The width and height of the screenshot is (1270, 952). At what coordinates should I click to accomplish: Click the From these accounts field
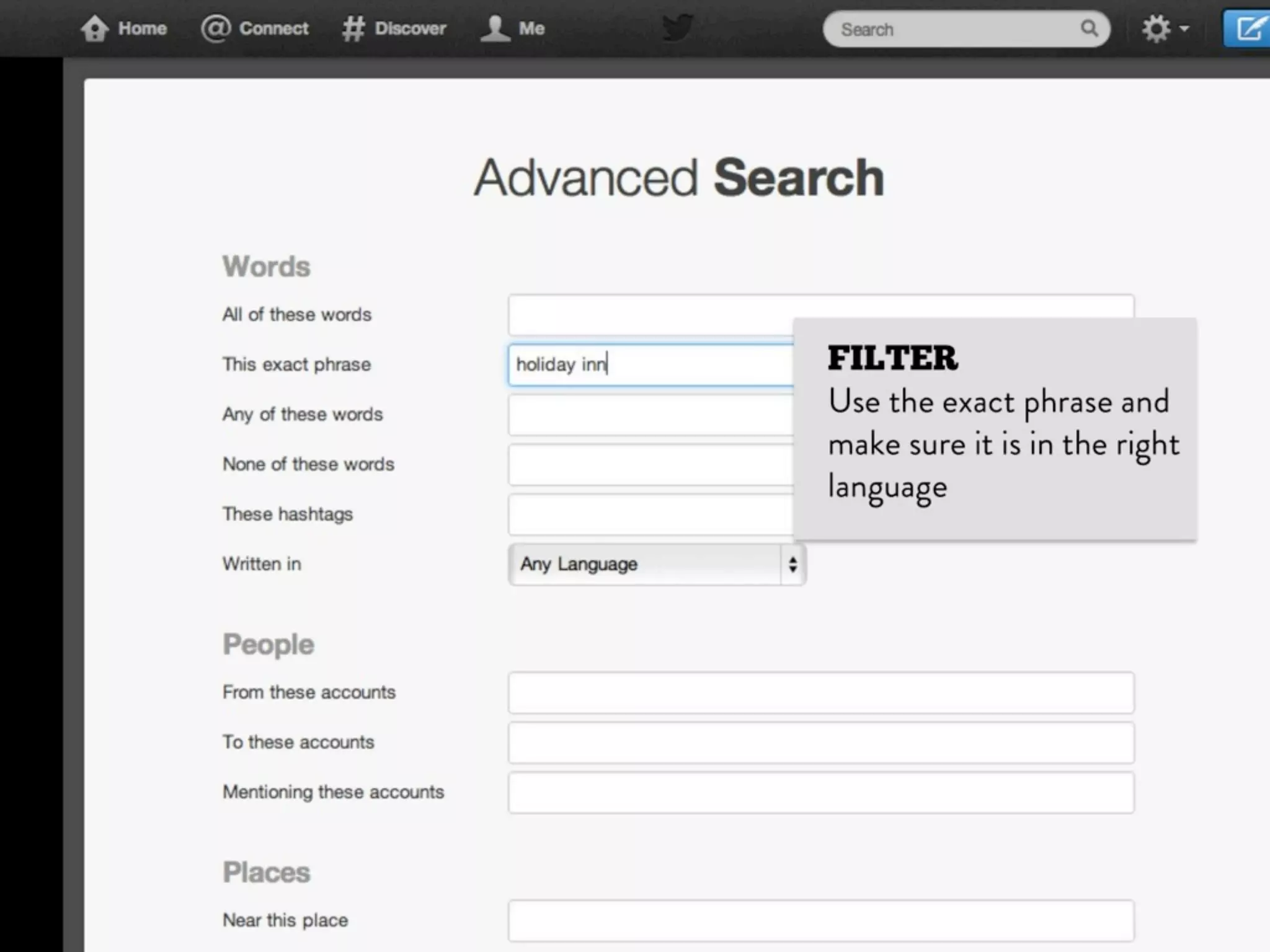(x=820, y=692)
